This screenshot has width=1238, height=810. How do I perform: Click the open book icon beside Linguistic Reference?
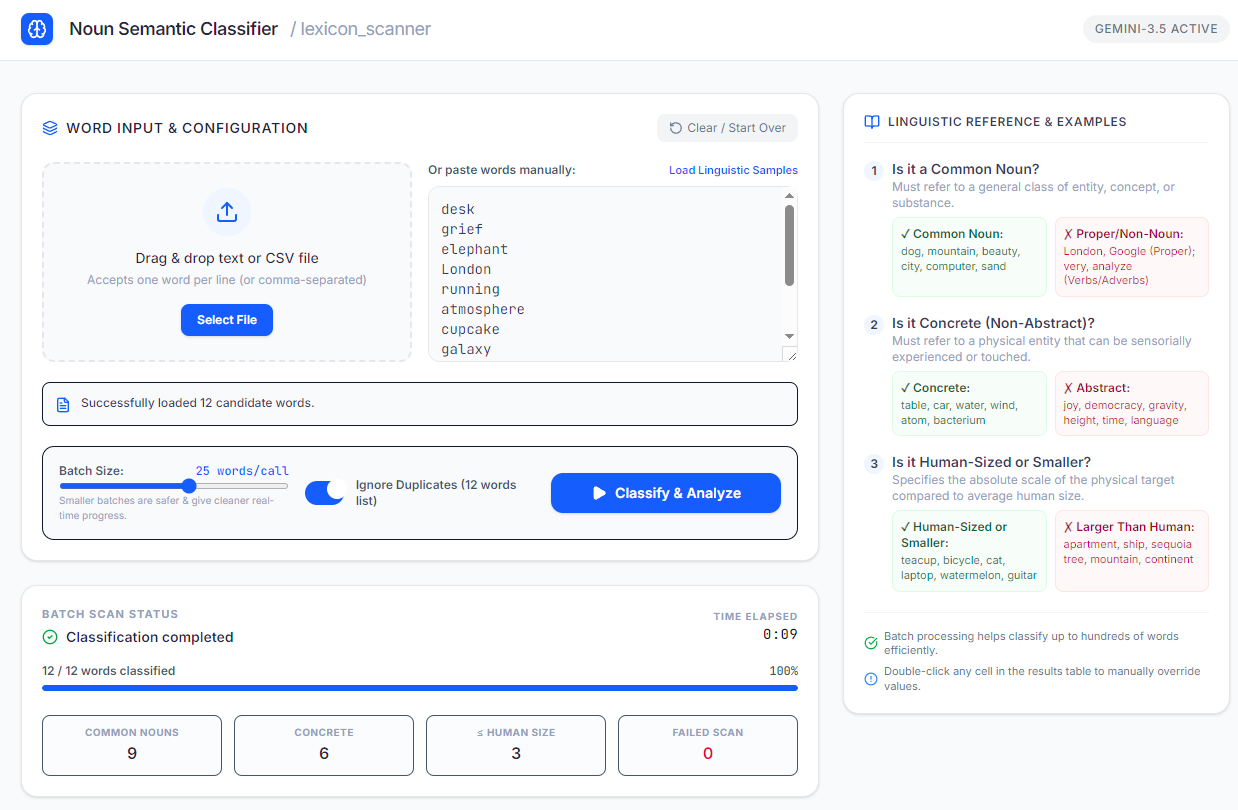(x=872, y=122)
